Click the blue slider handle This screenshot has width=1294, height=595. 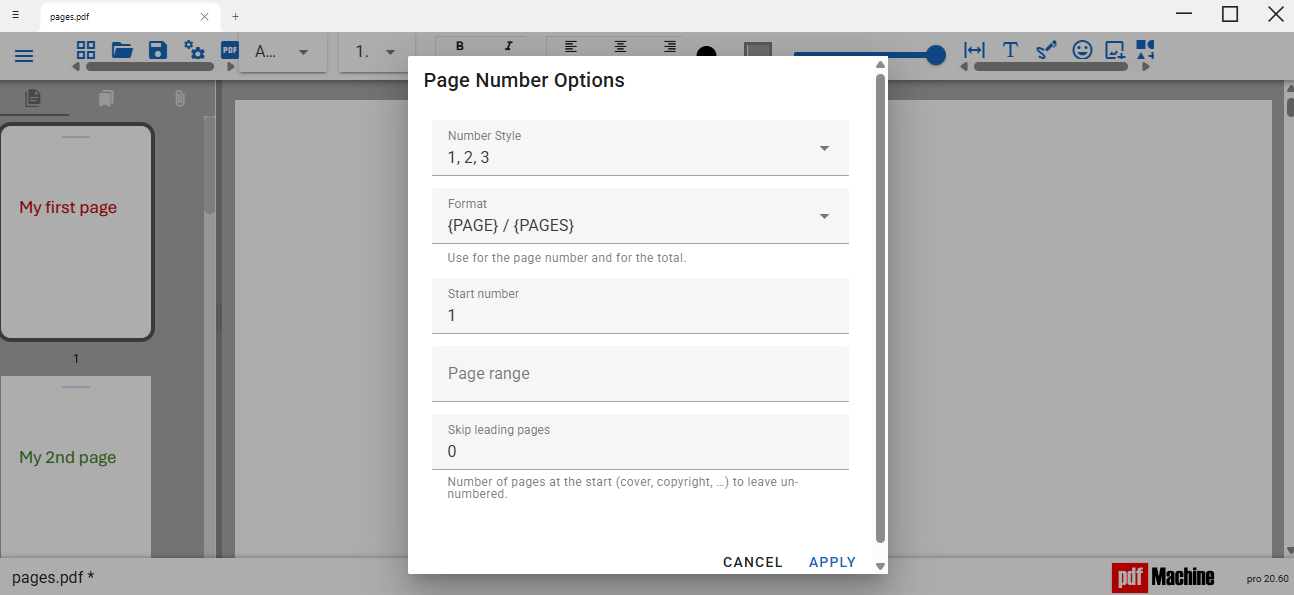tap(936, 54)
